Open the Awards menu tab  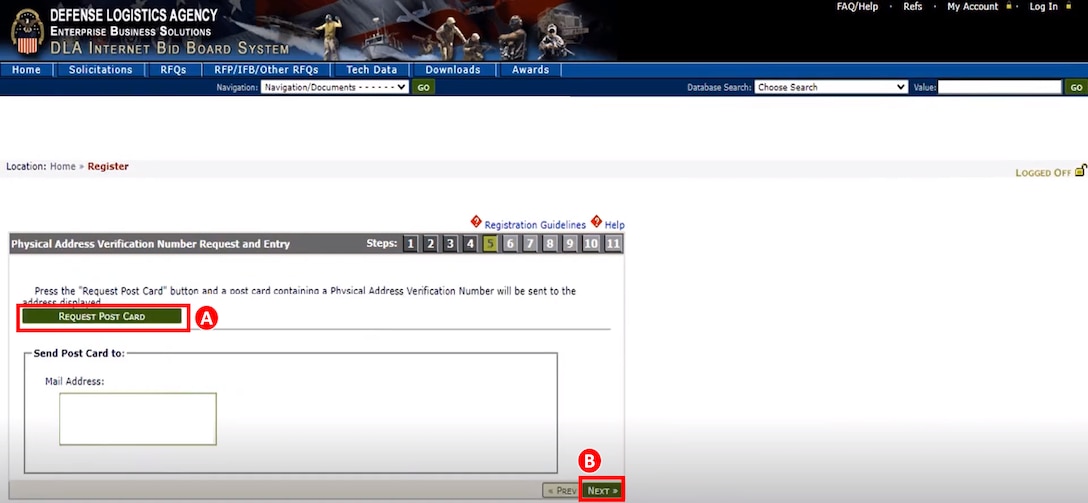coord(530,70)
